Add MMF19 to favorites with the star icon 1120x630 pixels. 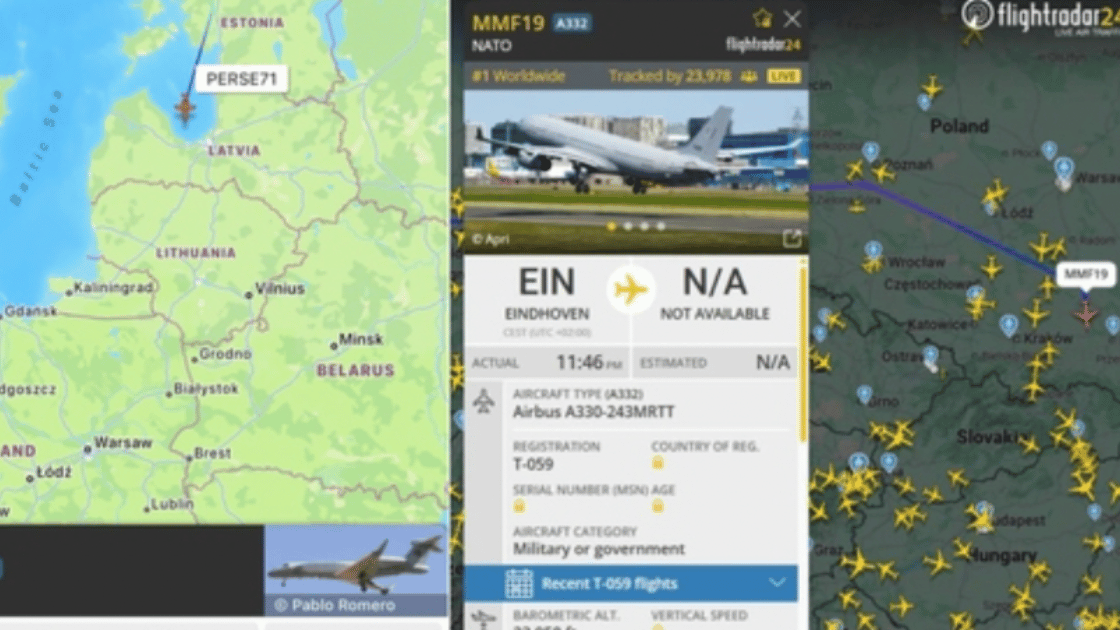click(x=762, y=18)
